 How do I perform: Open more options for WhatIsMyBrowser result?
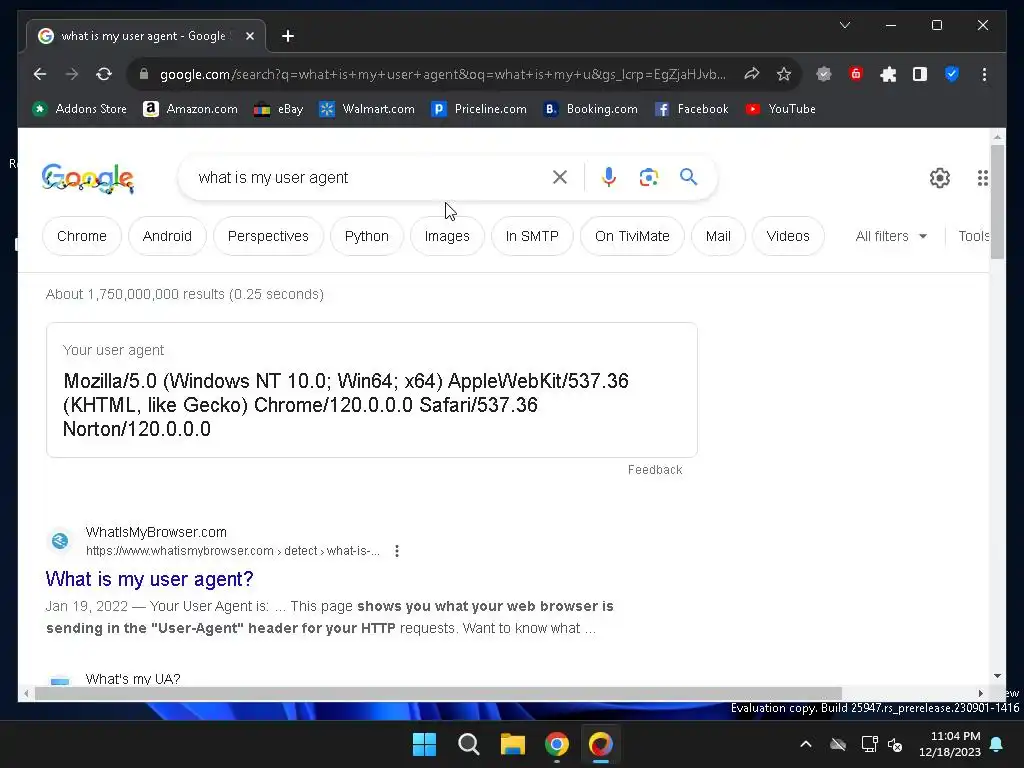397,551
